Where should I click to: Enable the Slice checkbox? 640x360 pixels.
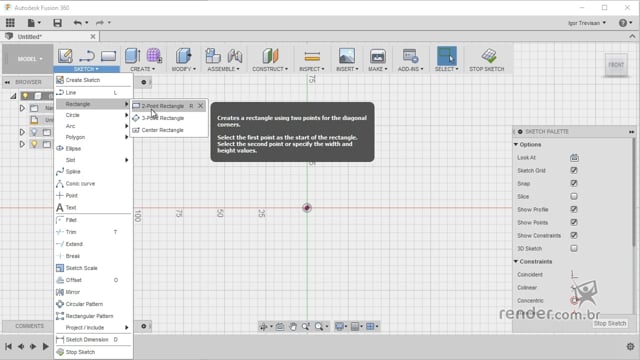click(574, 196)
